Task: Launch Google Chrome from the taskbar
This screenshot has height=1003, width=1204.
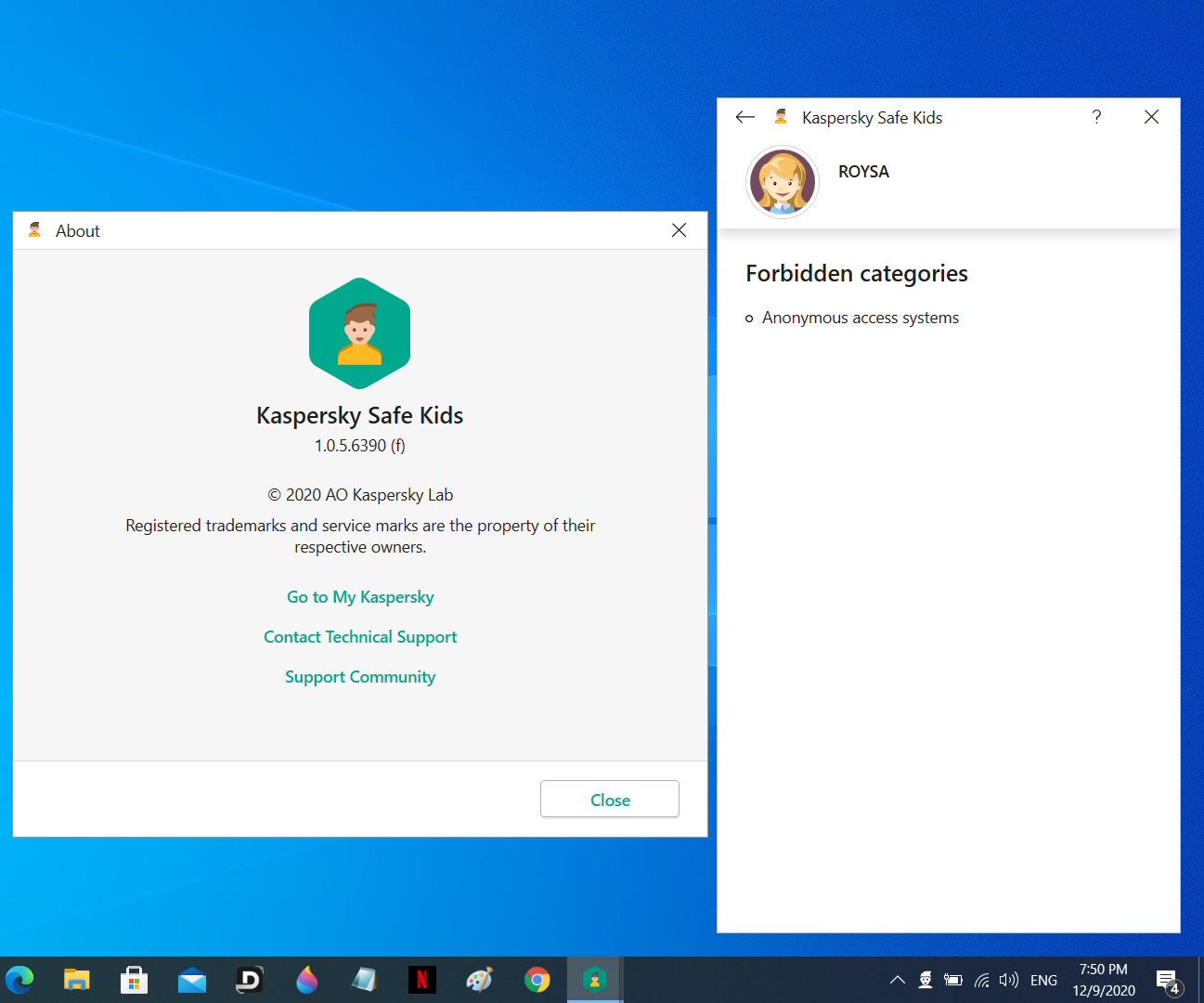Action: [537, 980]
